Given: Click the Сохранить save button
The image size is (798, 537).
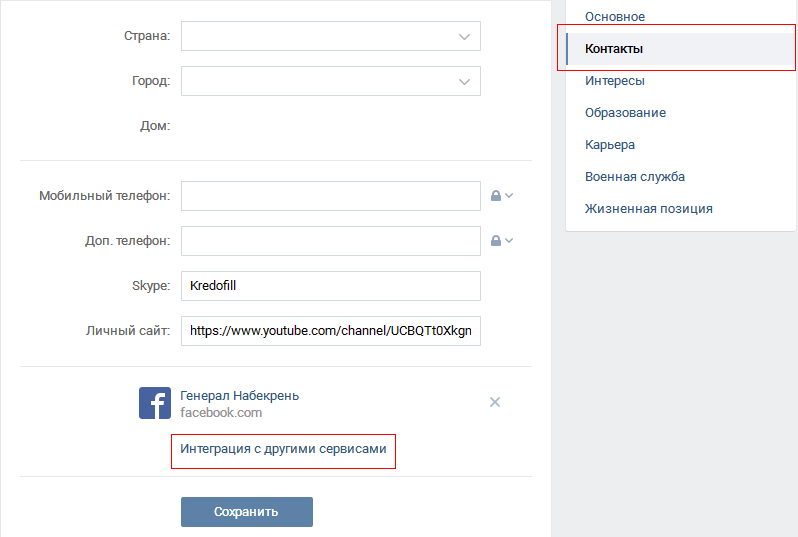Looking at the screenshot, I should 247,512.
